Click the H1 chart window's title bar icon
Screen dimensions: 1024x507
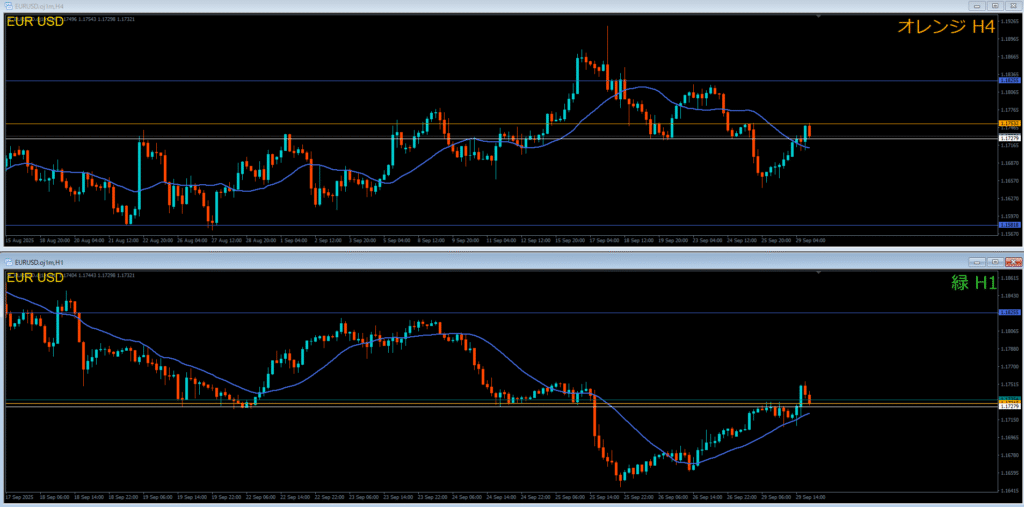(7, 261)
